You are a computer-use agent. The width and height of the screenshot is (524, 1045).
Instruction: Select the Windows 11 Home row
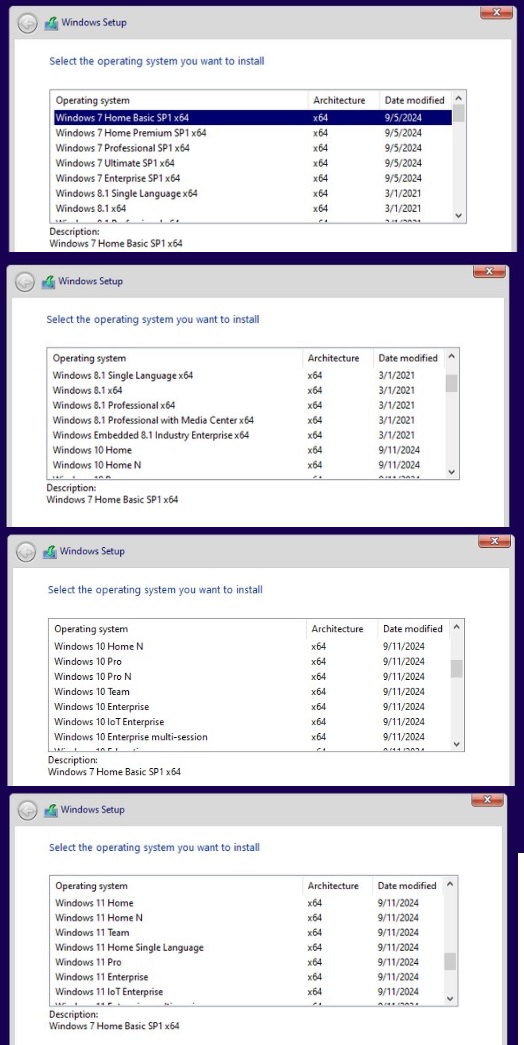[249, 903]
